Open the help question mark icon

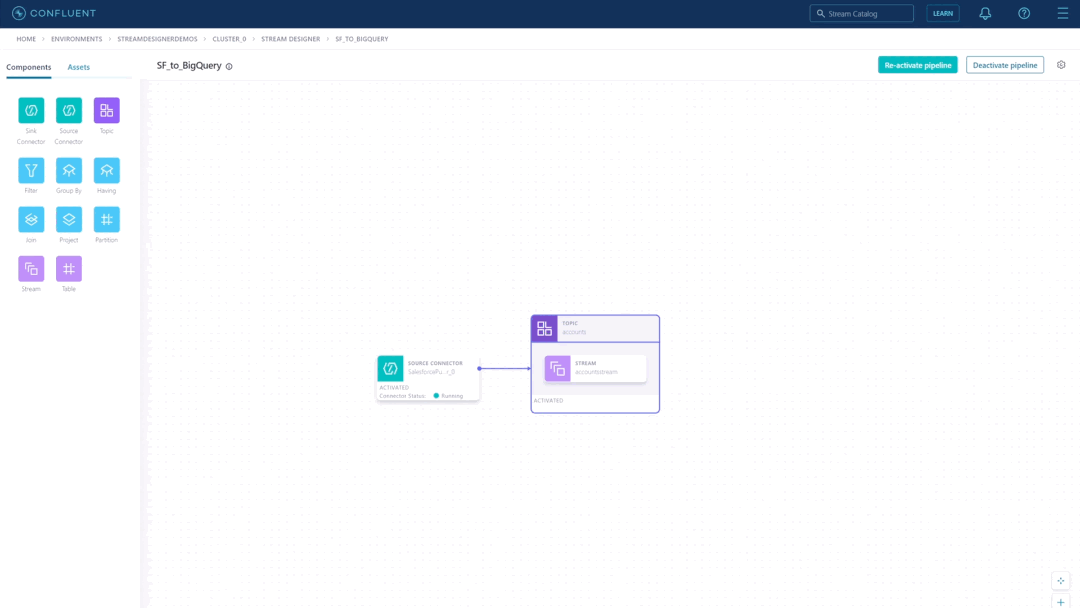(x=1024, y=13)
